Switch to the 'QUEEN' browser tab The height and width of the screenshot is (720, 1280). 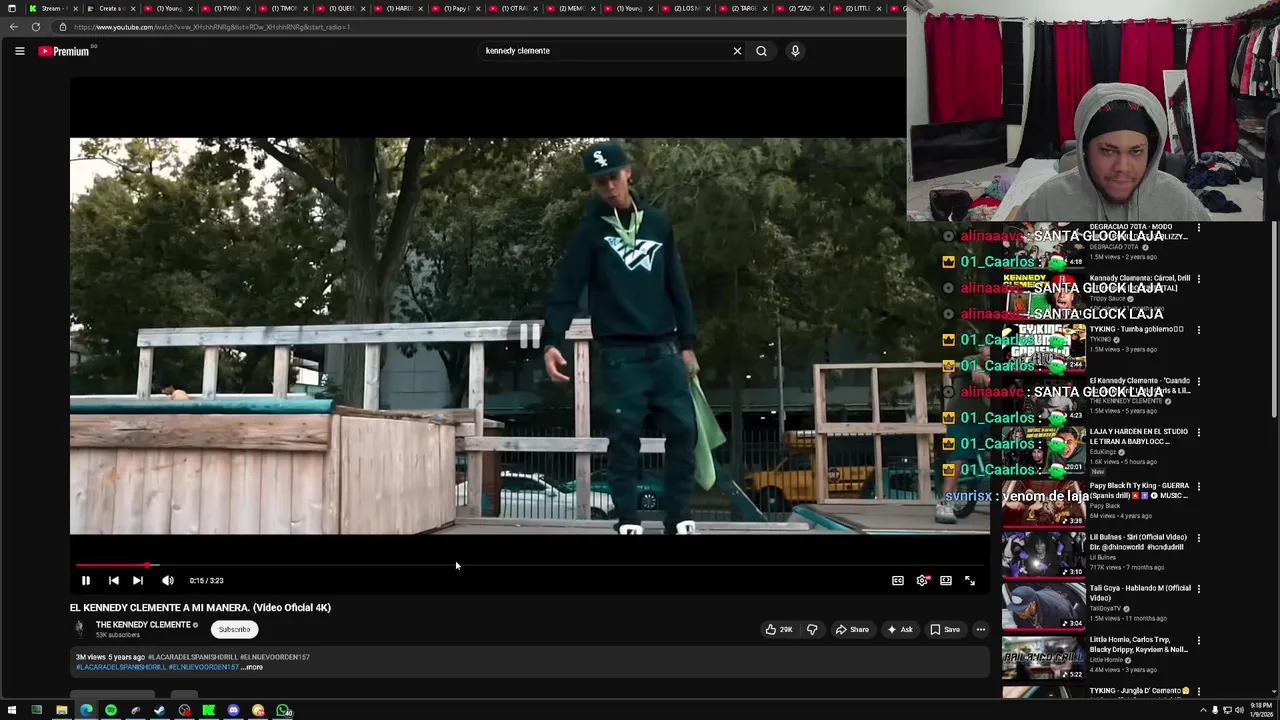341,8
